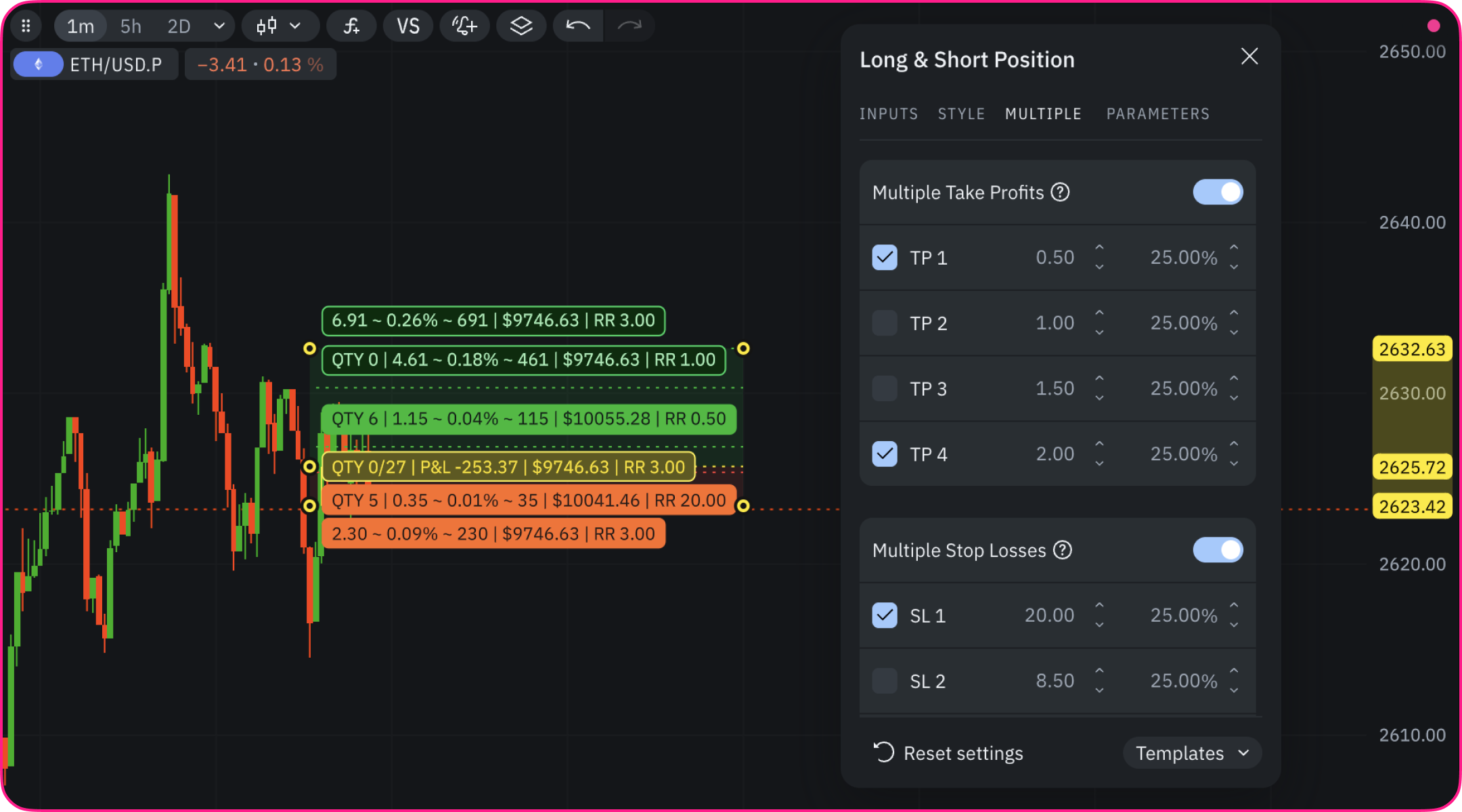This screenshot has width=1462, height=812.
Task: Click the drag handle grid icon
Action: pyautogui.click(x=26, y=26)
